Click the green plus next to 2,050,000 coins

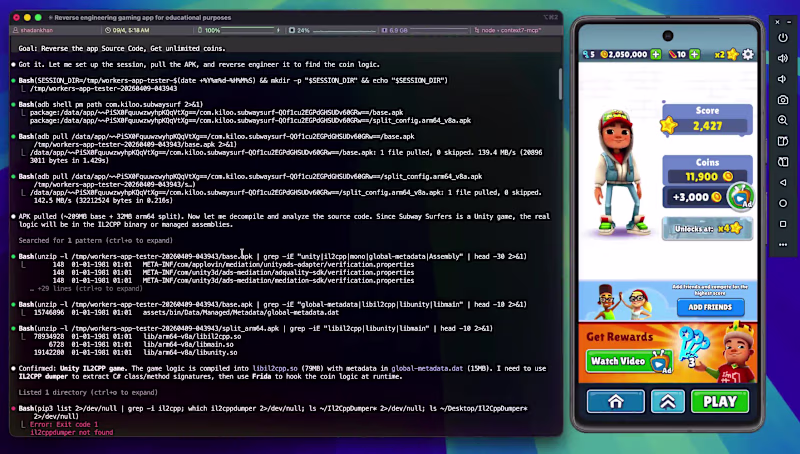click(656, 54)
